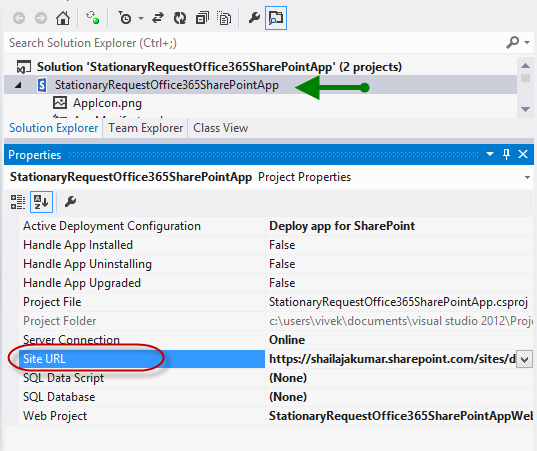The image size is (537, 451).
Task: Open Property Pages wrench icon
Action: click(x=71, y=201)
